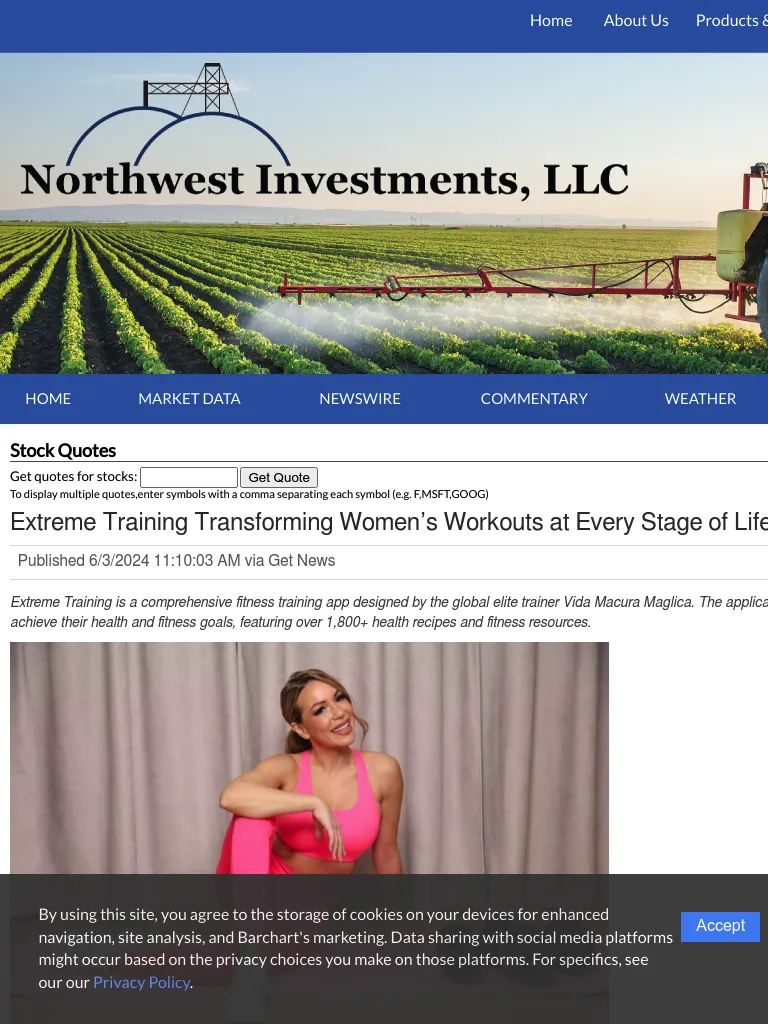Open the MARKET DATA section
The width and height of the screenshot is (768, 1024).
click(x=189, y=398)
